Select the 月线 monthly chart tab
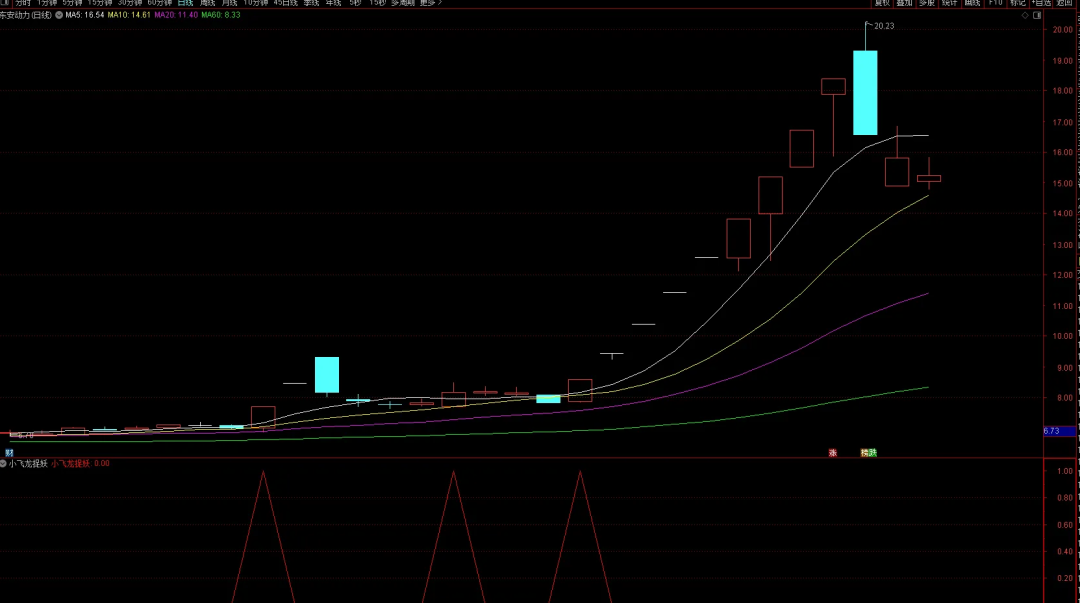The width and height of the screenshot is (1080, 603). (x=229, y=3)
